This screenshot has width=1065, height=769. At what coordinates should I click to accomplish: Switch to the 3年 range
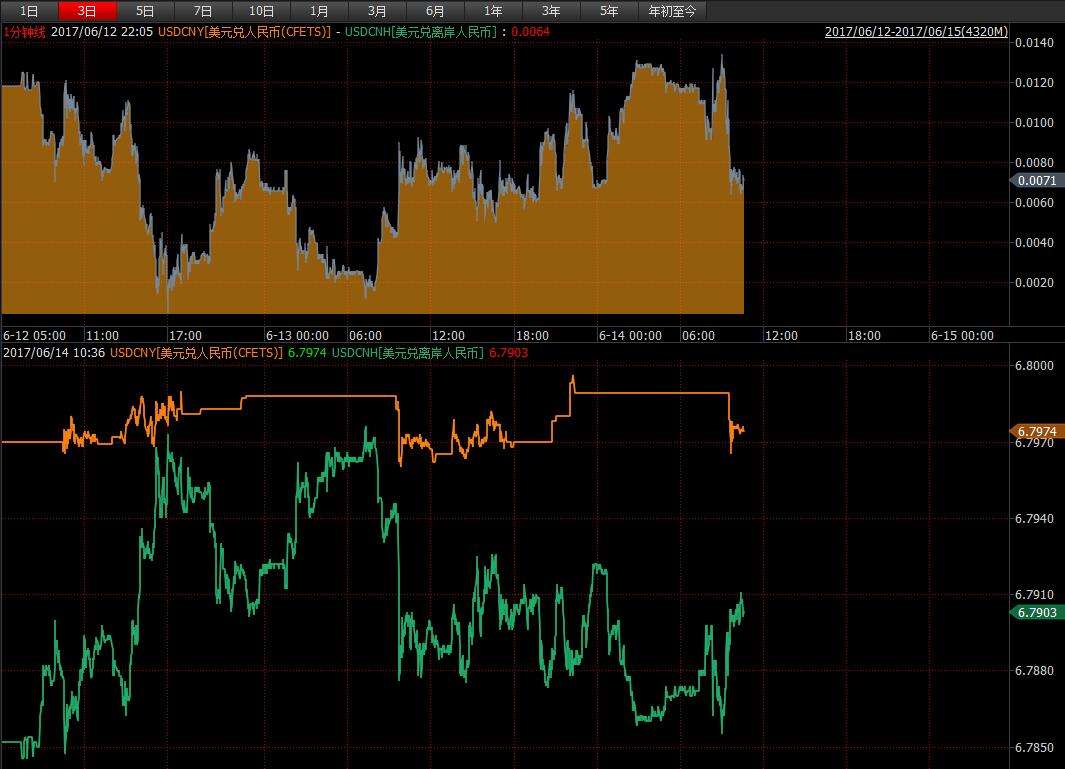pos(551,11)
